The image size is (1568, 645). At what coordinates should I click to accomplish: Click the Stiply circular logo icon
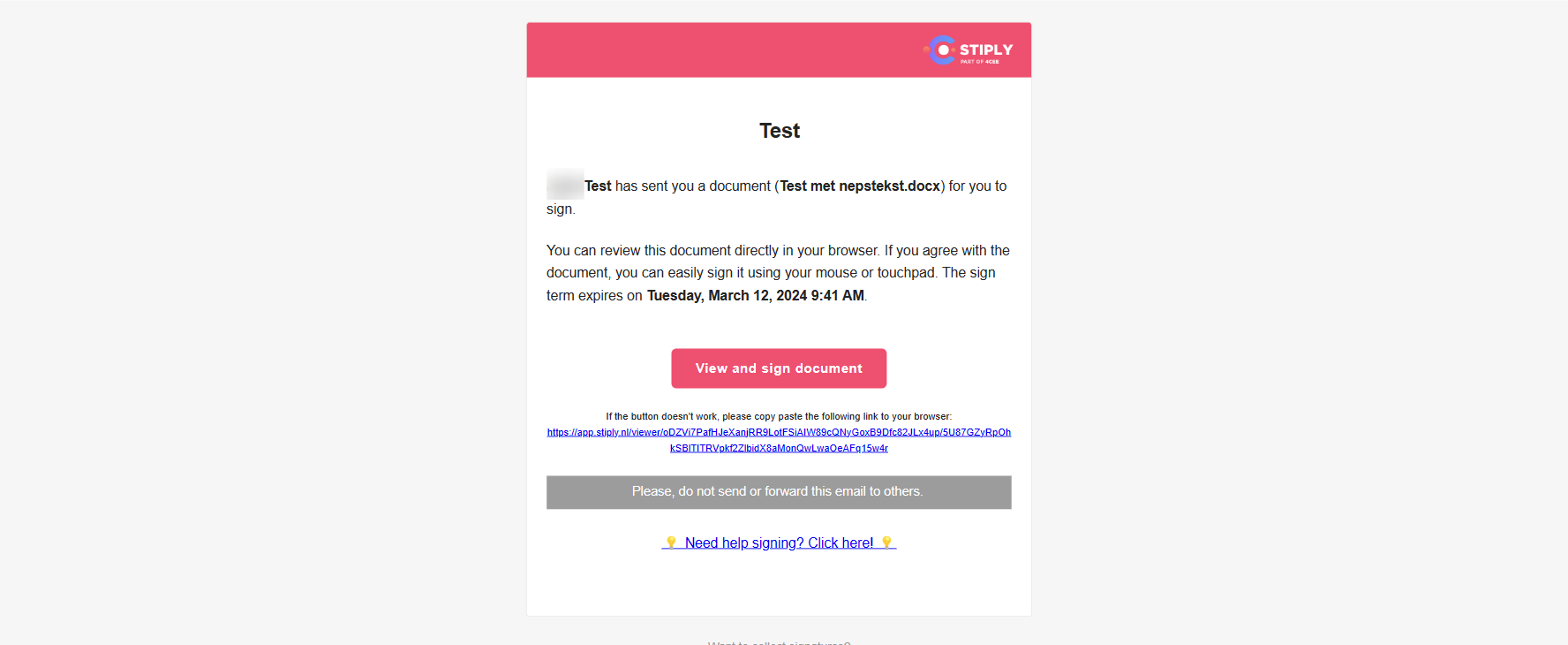coord(942,49)
